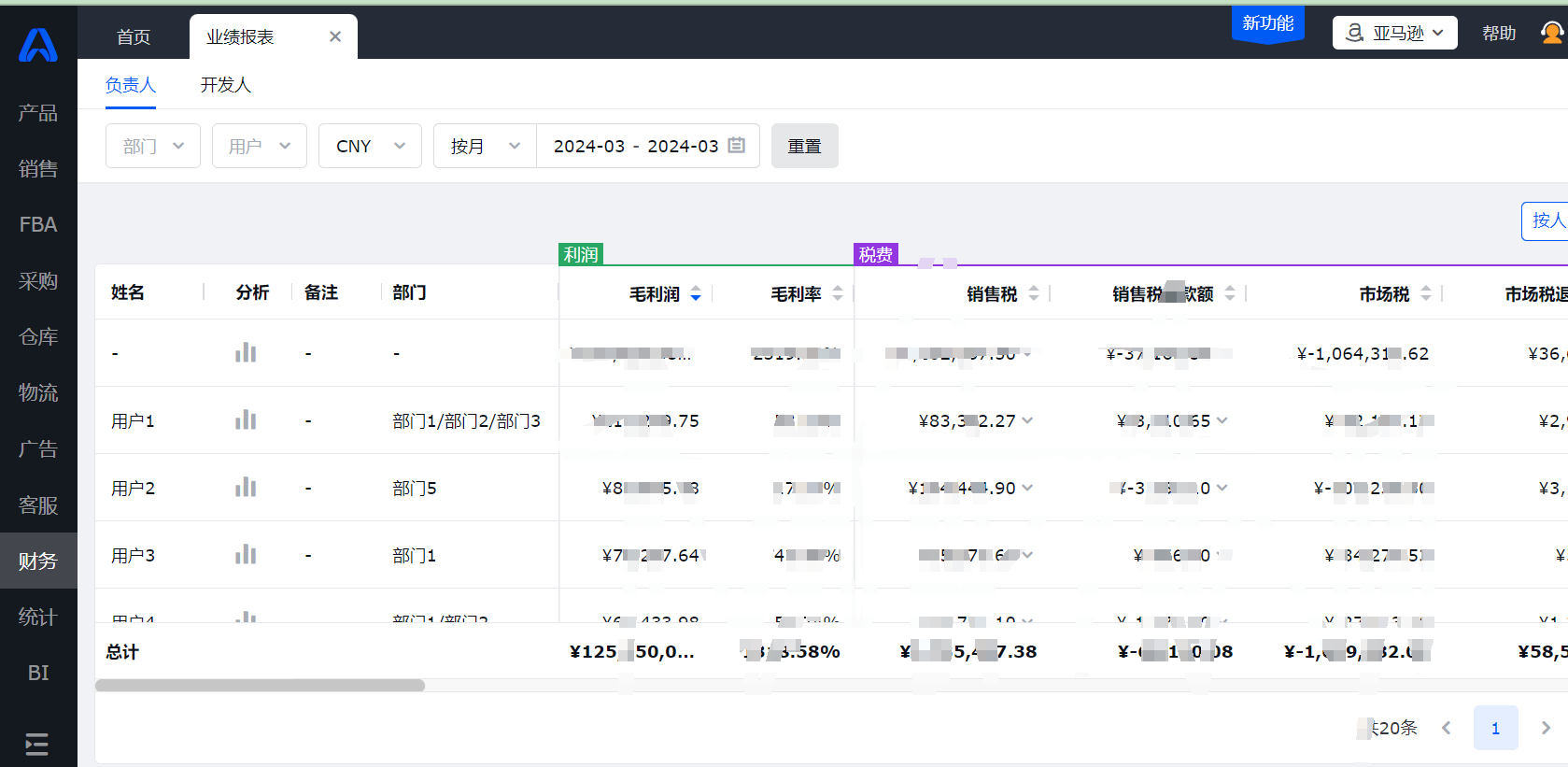Sort by 毛利润 column arrows

pos(696,293)
